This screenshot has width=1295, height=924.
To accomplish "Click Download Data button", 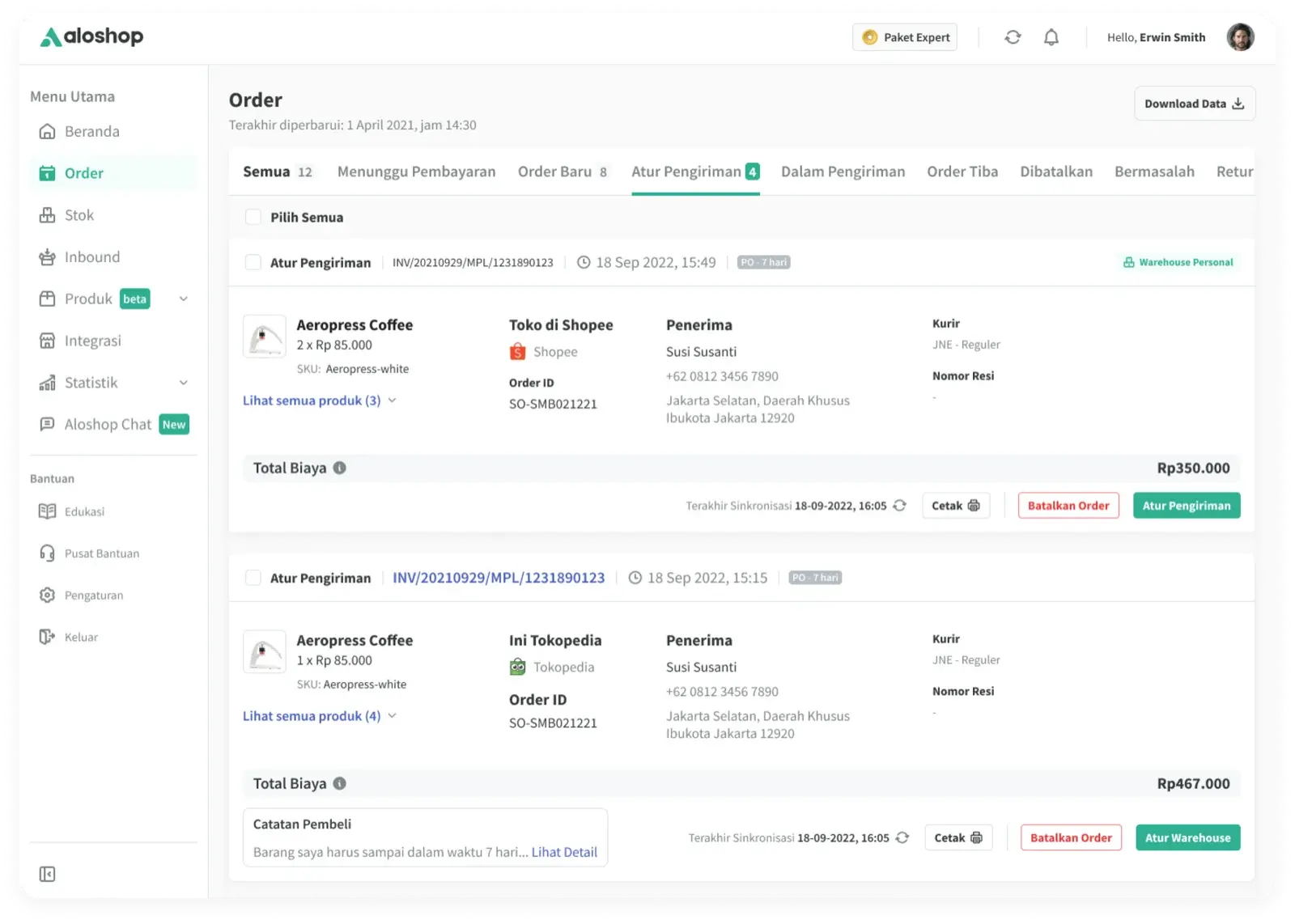I will coord(1195,104).
